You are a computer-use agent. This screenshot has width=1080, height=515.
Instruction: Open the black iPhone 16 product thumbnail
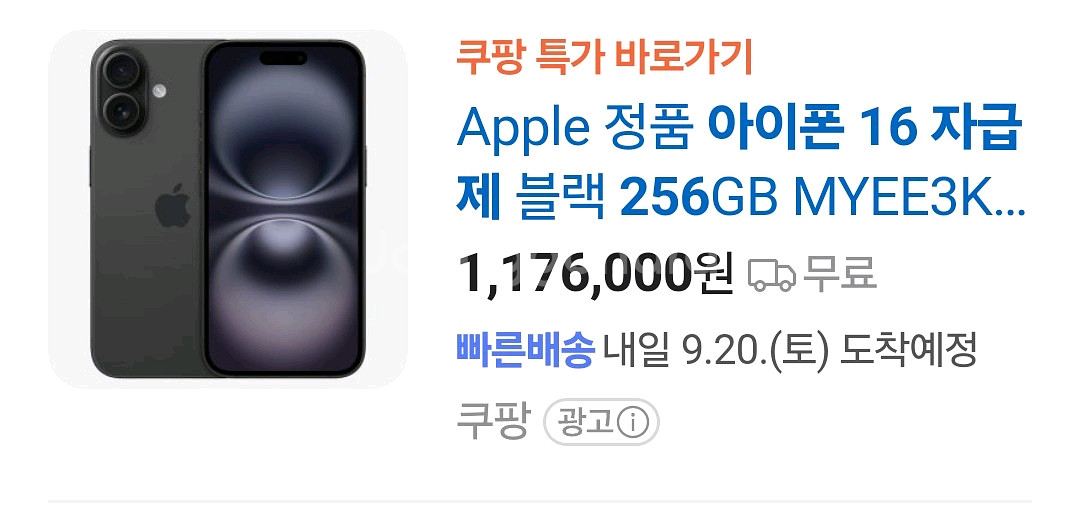point(227,209)
